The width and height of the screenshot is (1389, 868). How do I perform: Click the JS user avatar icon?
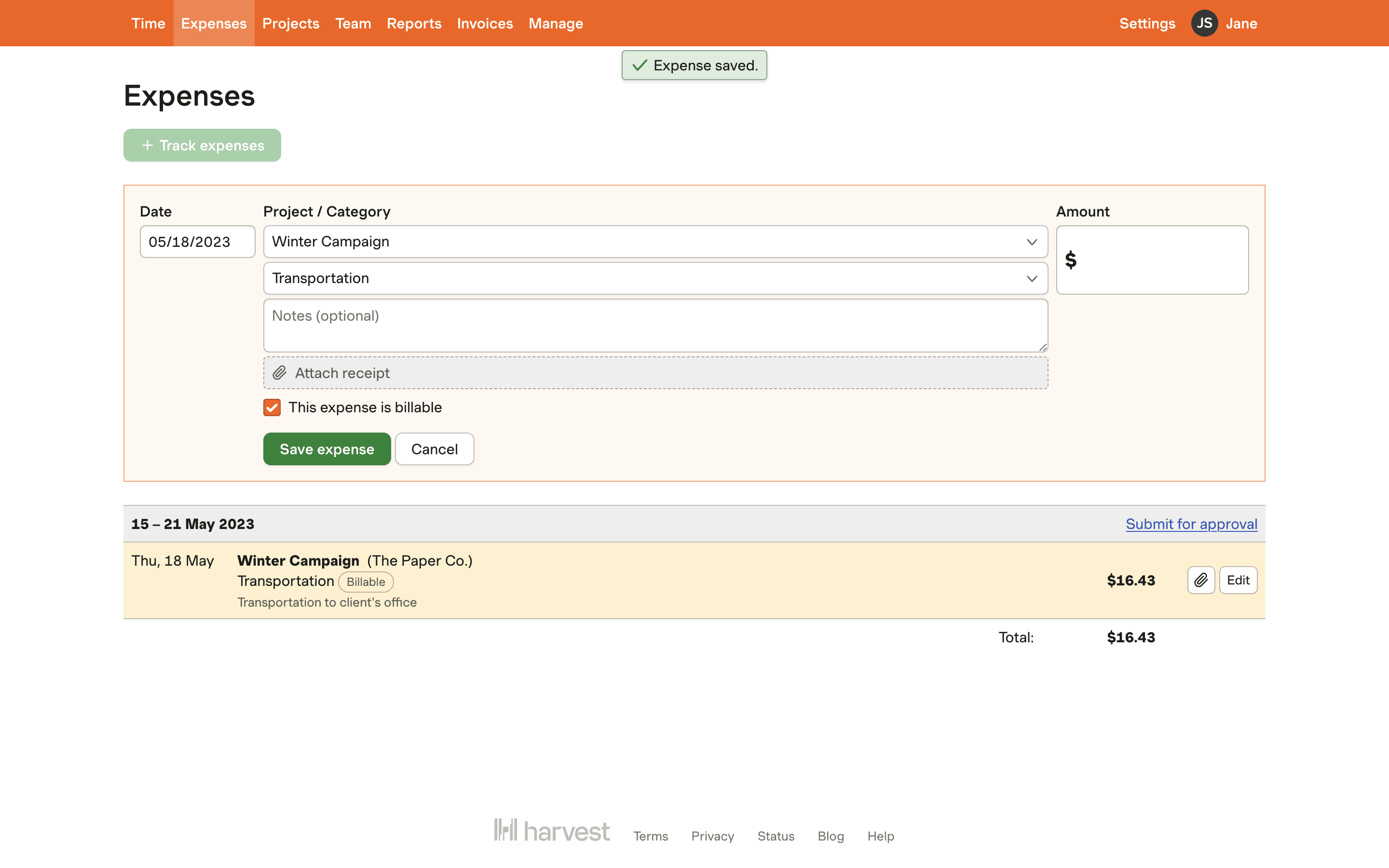point(1204,24)
